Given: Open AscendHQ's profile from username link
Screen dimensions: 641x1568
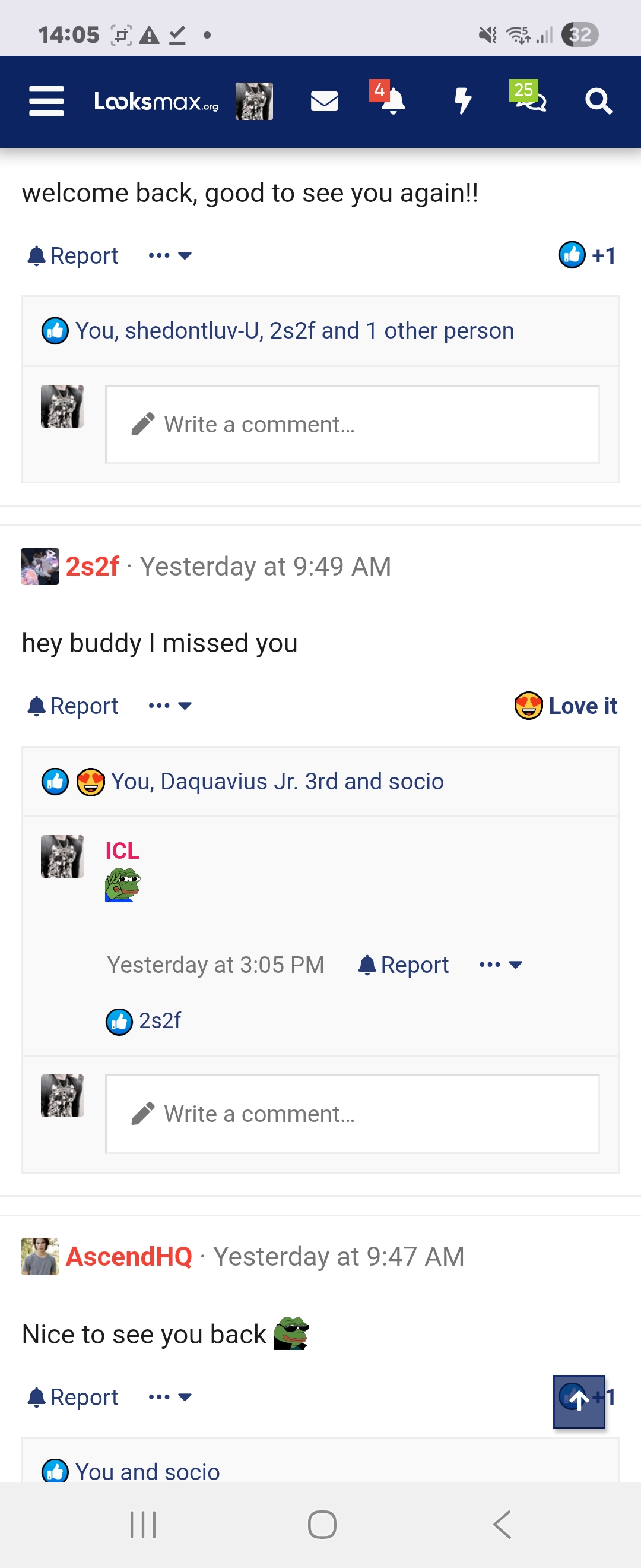Looking at the screenshot, I should pyautogui.click(x=129, y=1256).
